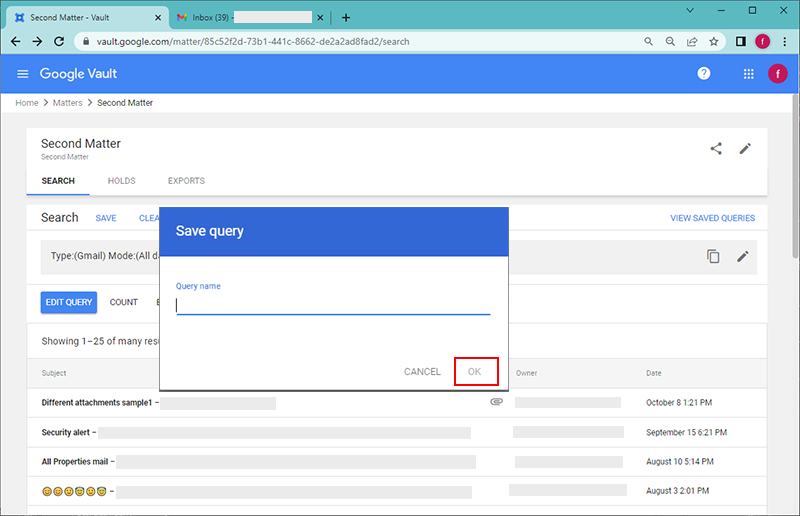Open a new browser tab
Image resolution: width=800 pixels, height=516 pixels.
[x=346, y=17]
